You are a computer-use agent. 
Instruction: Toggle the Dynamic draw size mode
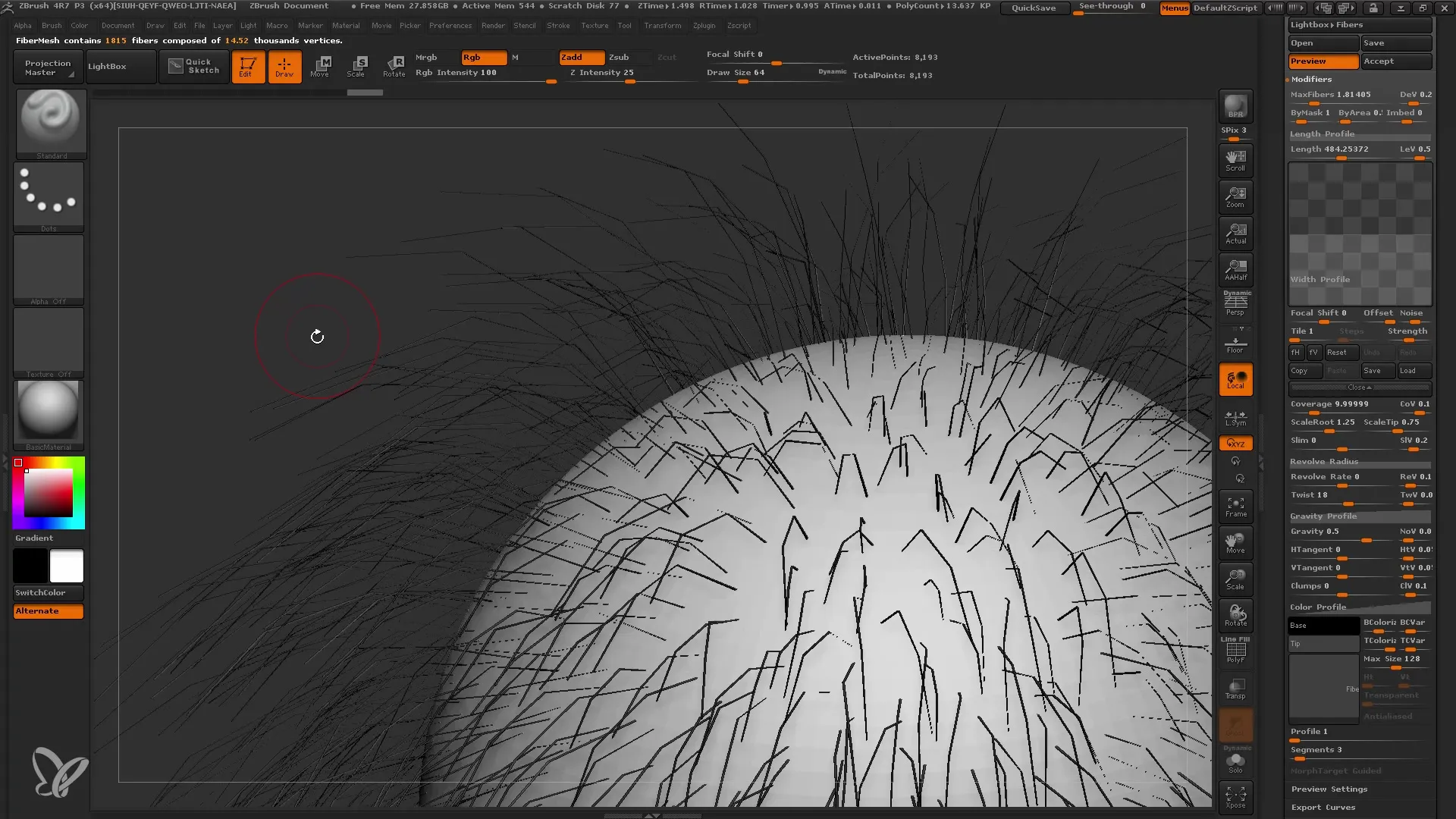[832, 72]
